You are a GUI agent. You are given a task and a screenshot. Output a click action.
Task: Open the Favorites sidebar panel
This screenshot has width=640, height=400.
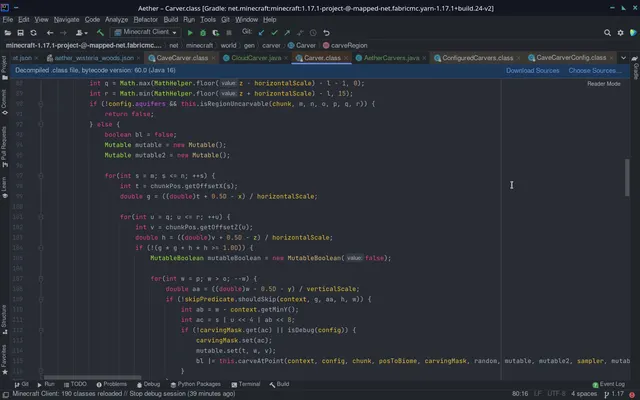tap(4, 359)
